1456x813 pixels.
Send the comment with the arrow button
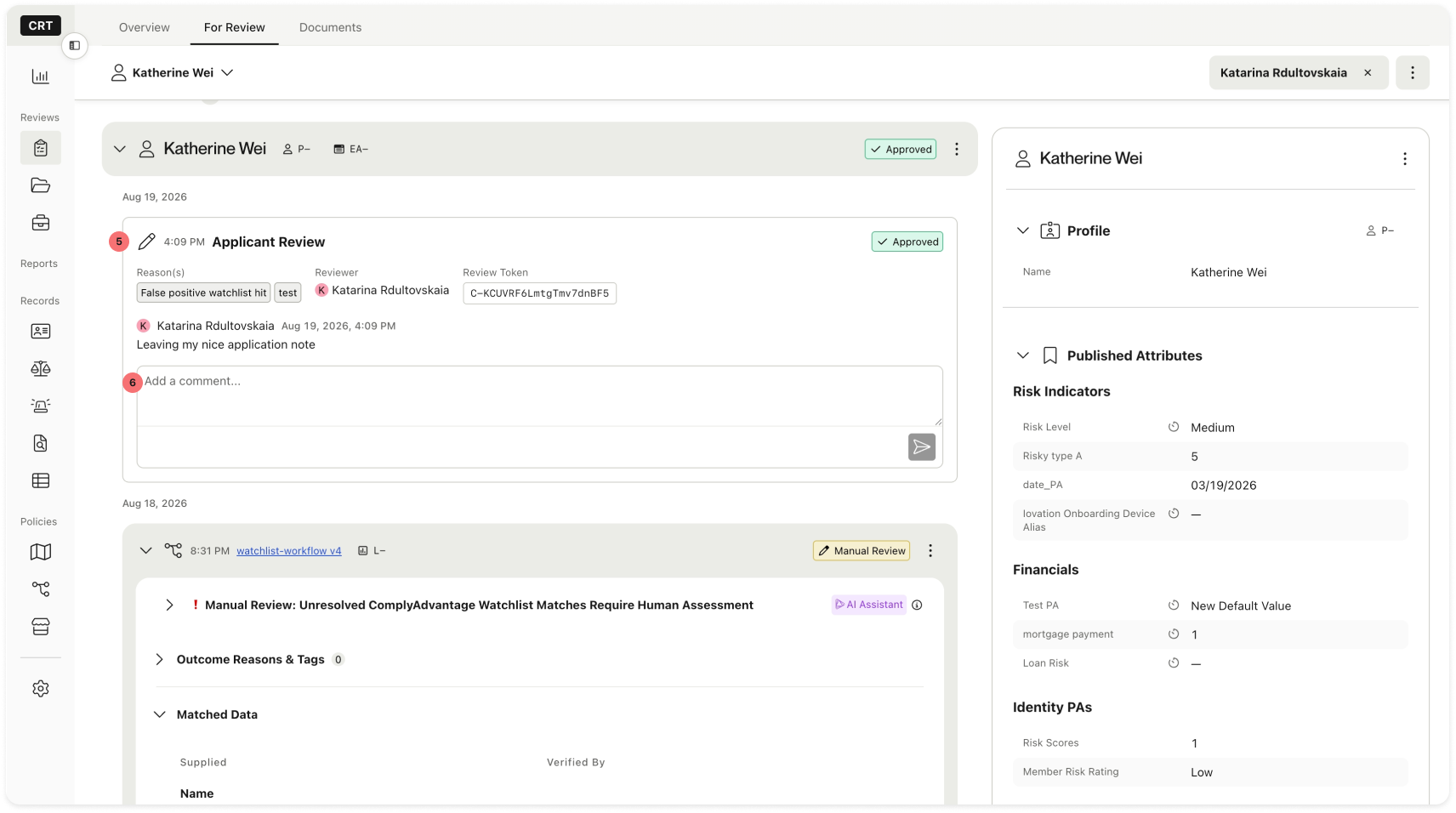[x=921, y=446]
